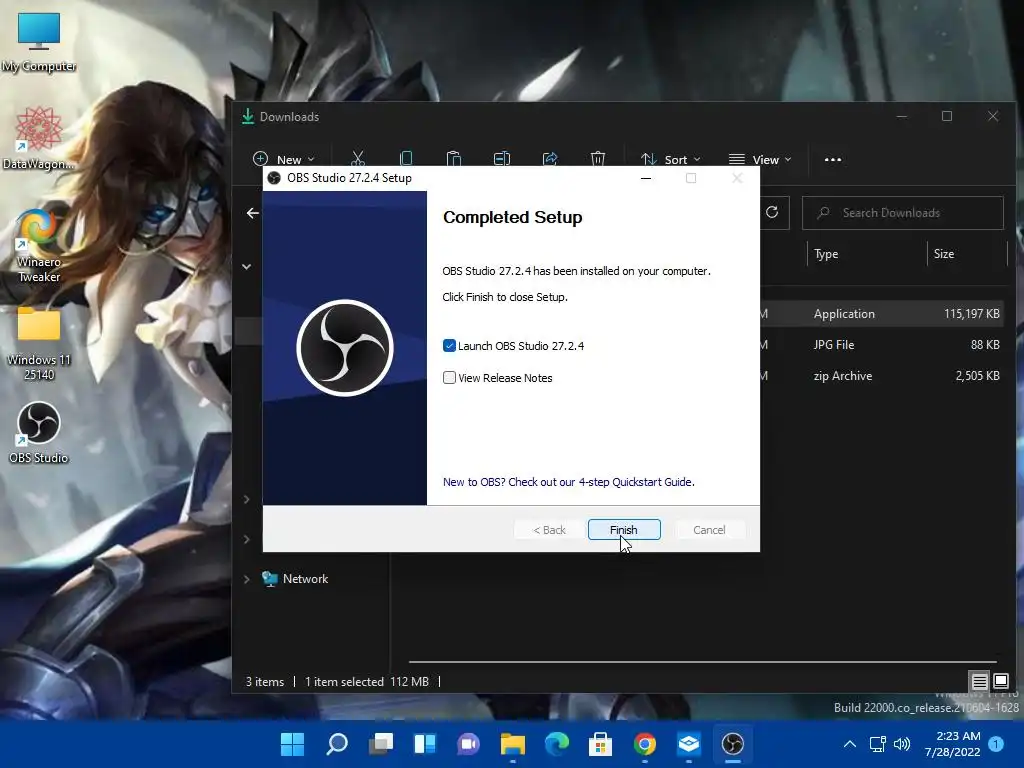Switch to details view icon in status bar

[x=979, y=682]
